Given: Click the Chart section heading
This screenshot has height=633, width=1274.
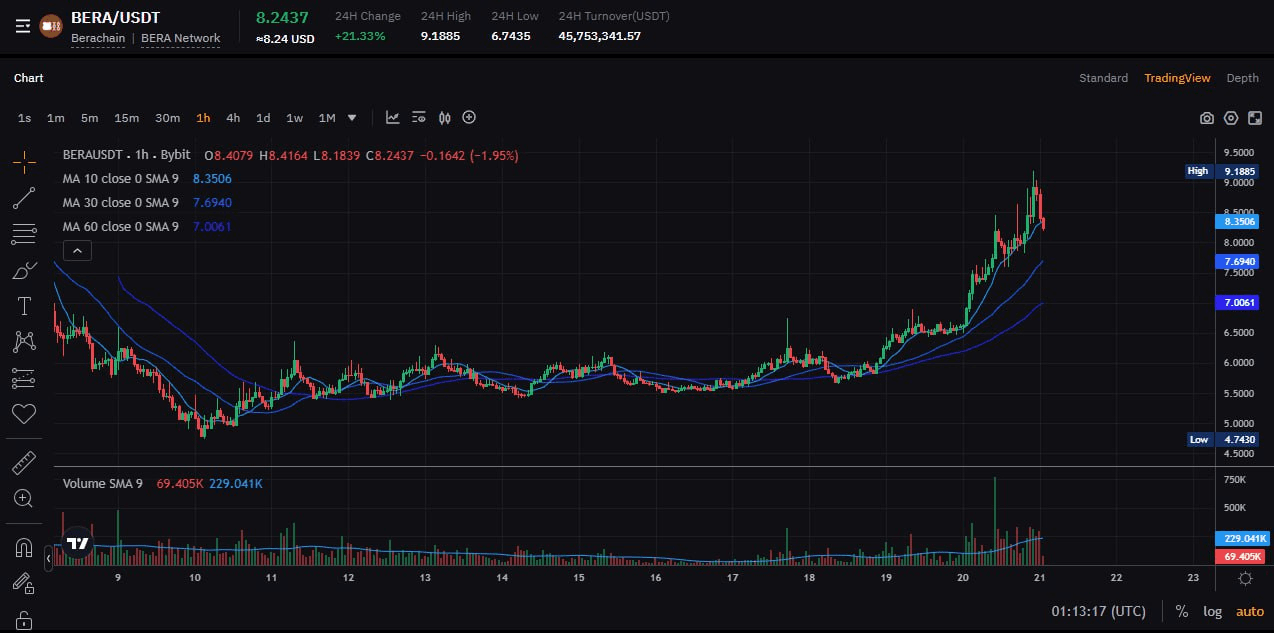Looking at the screenshot, I should coord(29,78).
